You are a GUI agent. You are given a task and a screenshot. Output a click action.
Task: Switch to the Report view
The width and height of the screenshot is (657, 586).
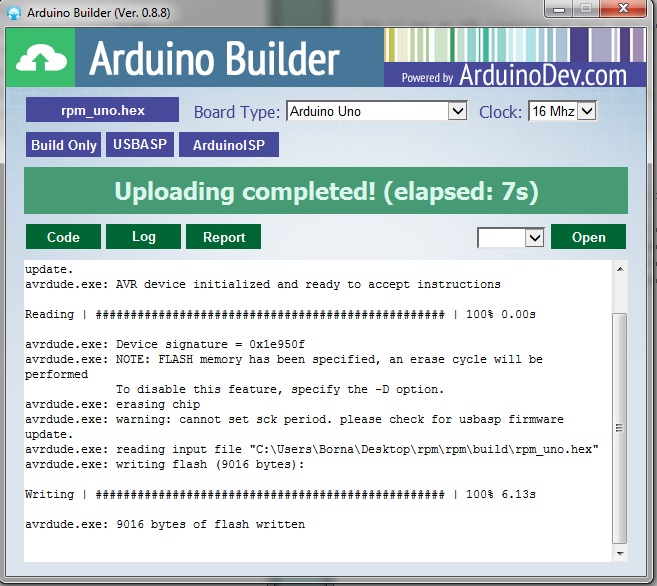coord(223,237)
